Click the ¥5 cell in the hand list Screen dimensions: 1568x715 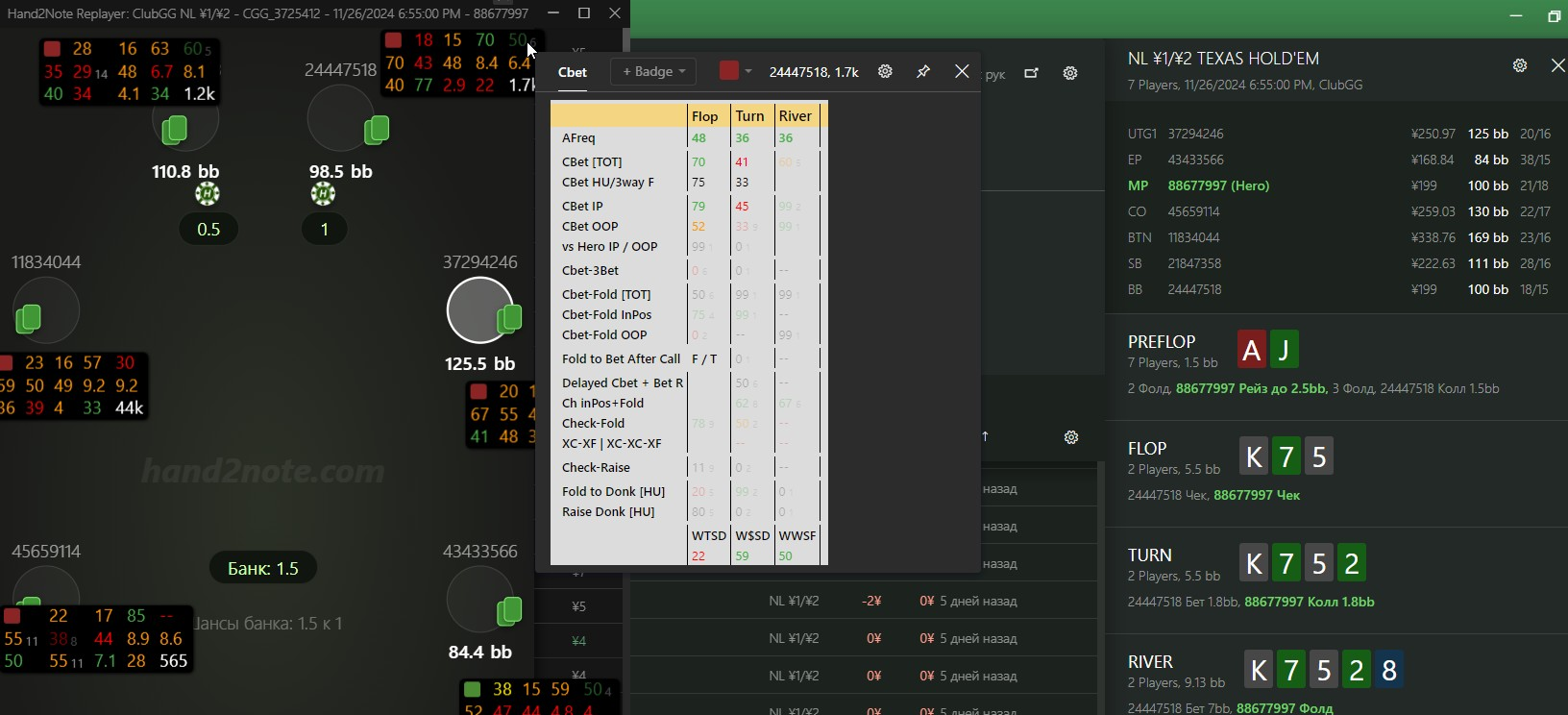[578, 606]
